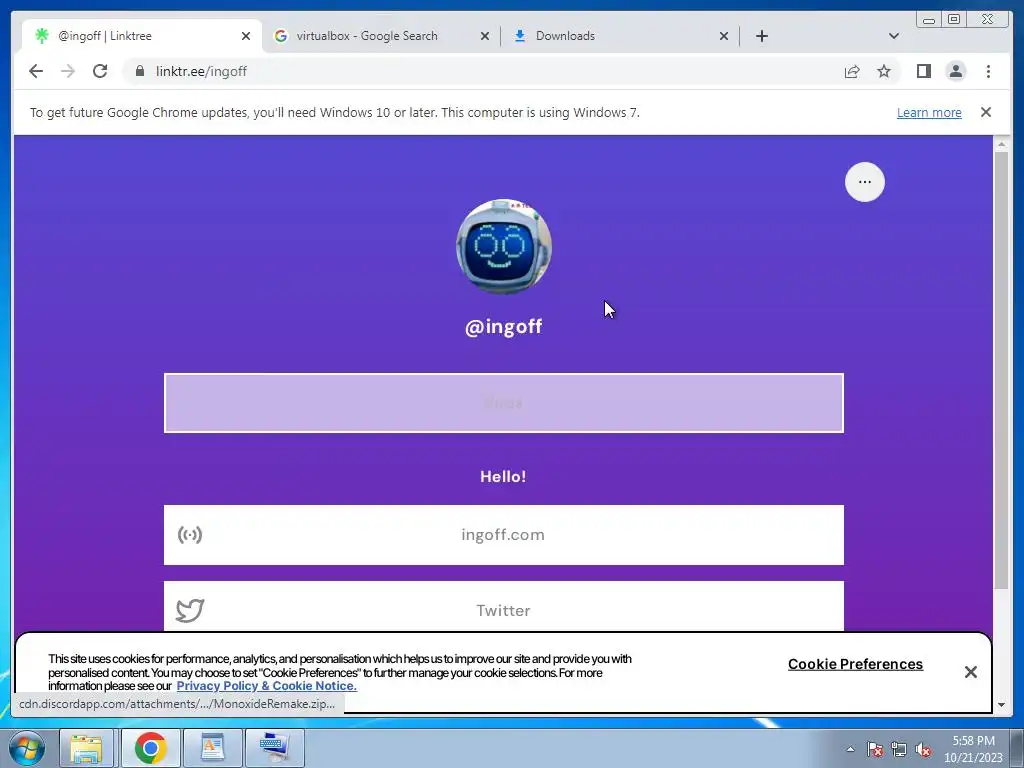Screen dimensions: 1024x768
Task: Open the Chrome profile avatar menu
Action: [x=955, y=71]
